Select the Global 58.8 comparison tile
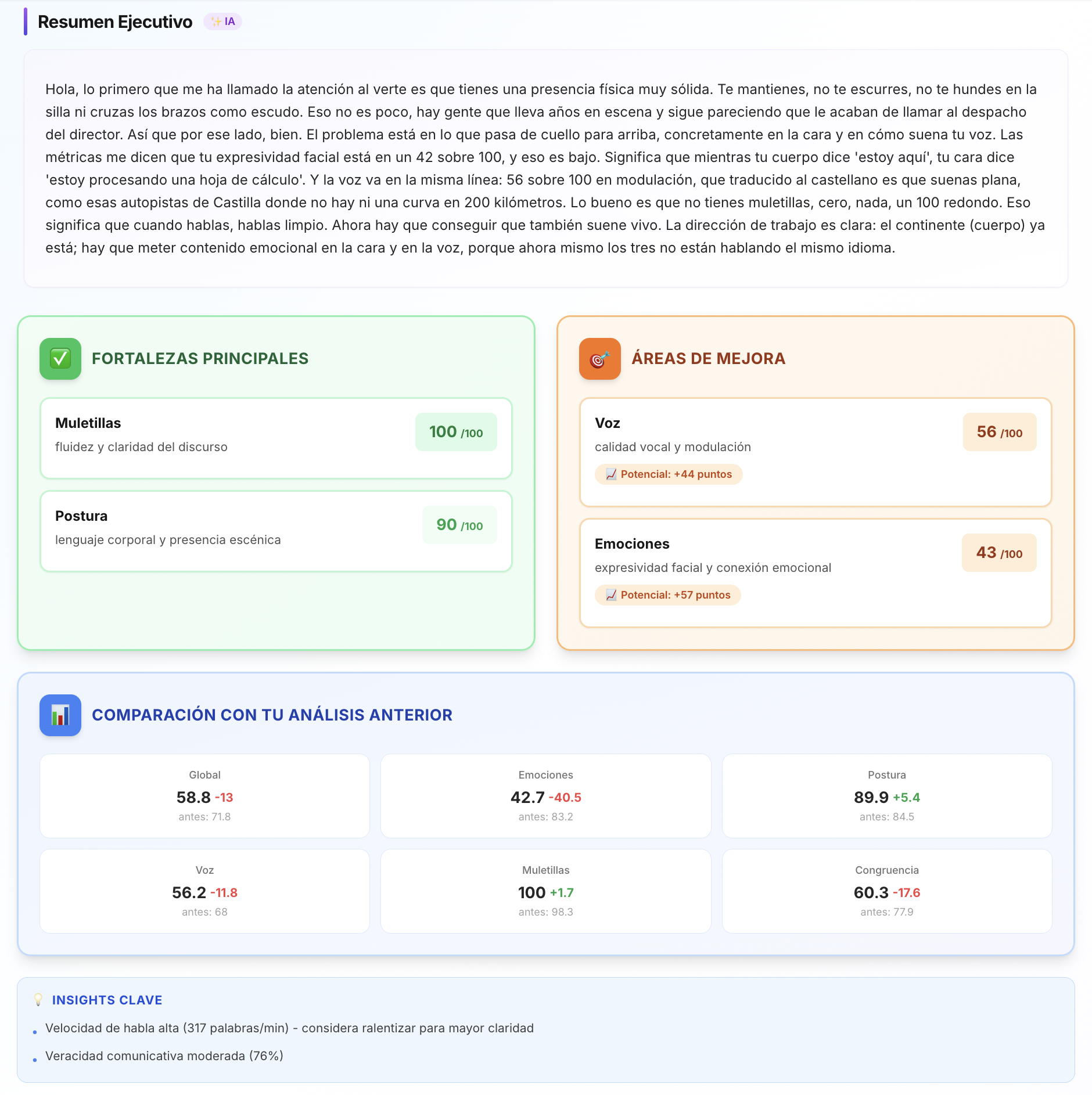Viewport: 1092px width, 1095px height. [x=204, y=796]
